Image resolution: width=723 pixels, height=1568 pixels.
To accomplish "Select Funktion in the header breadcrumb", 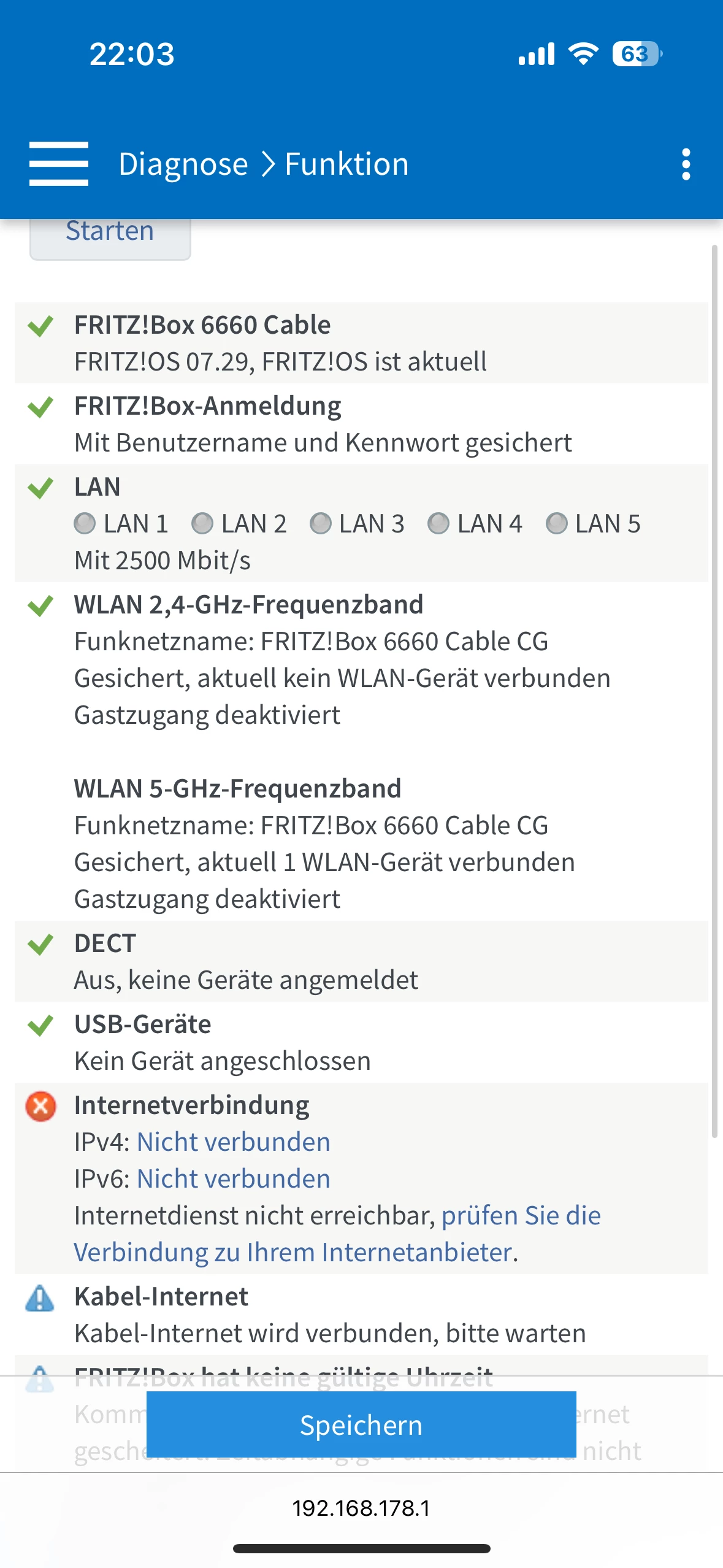I will click(346, 164).
